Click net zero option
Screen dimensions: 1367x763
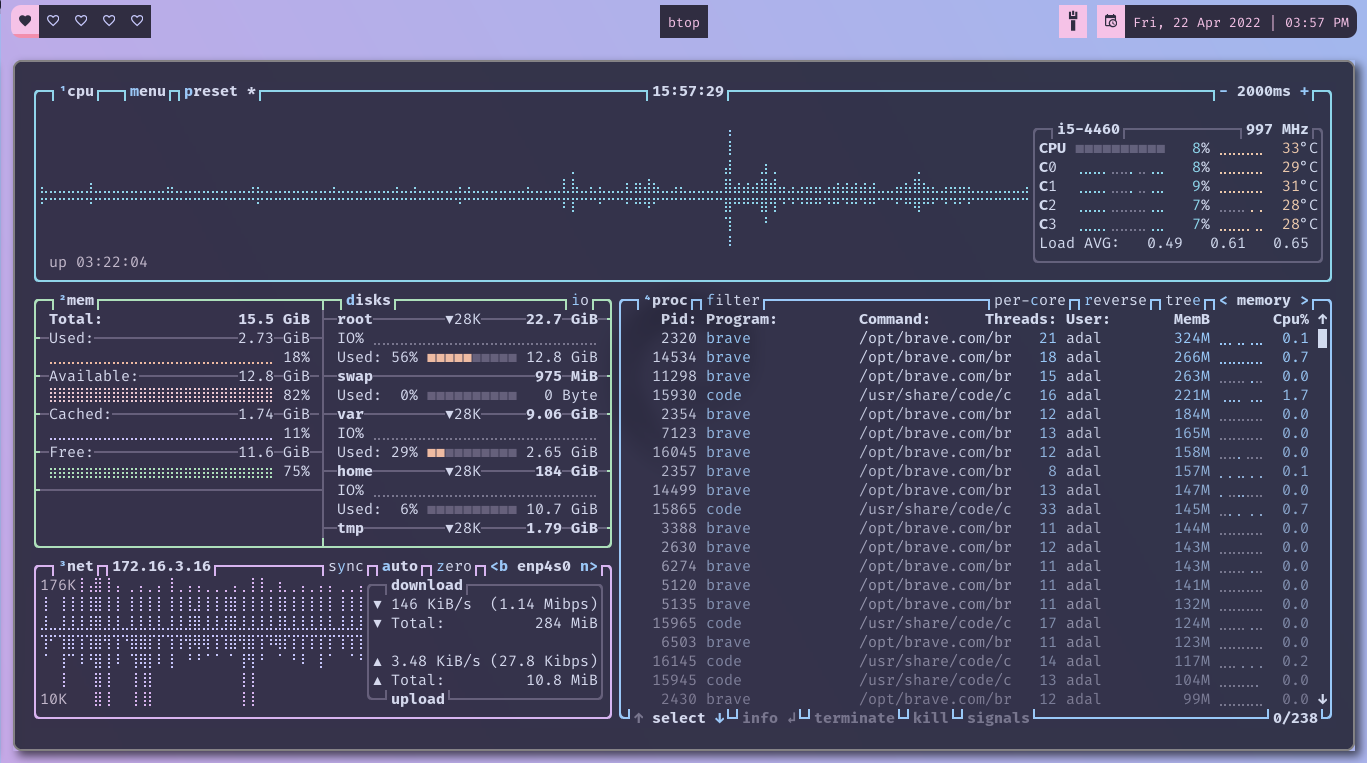(x=454, y=566)
